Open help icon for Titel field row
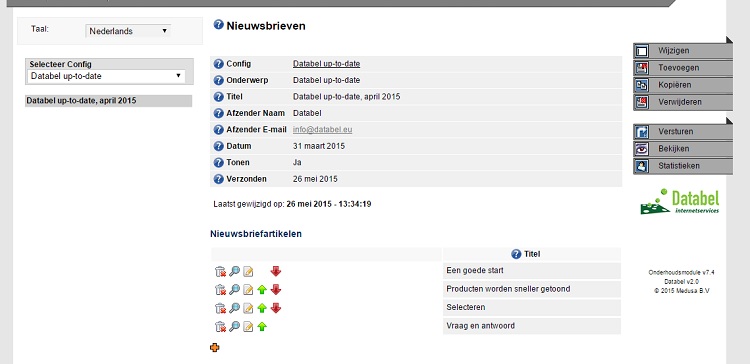750x364 pixels. coord(219,97)
